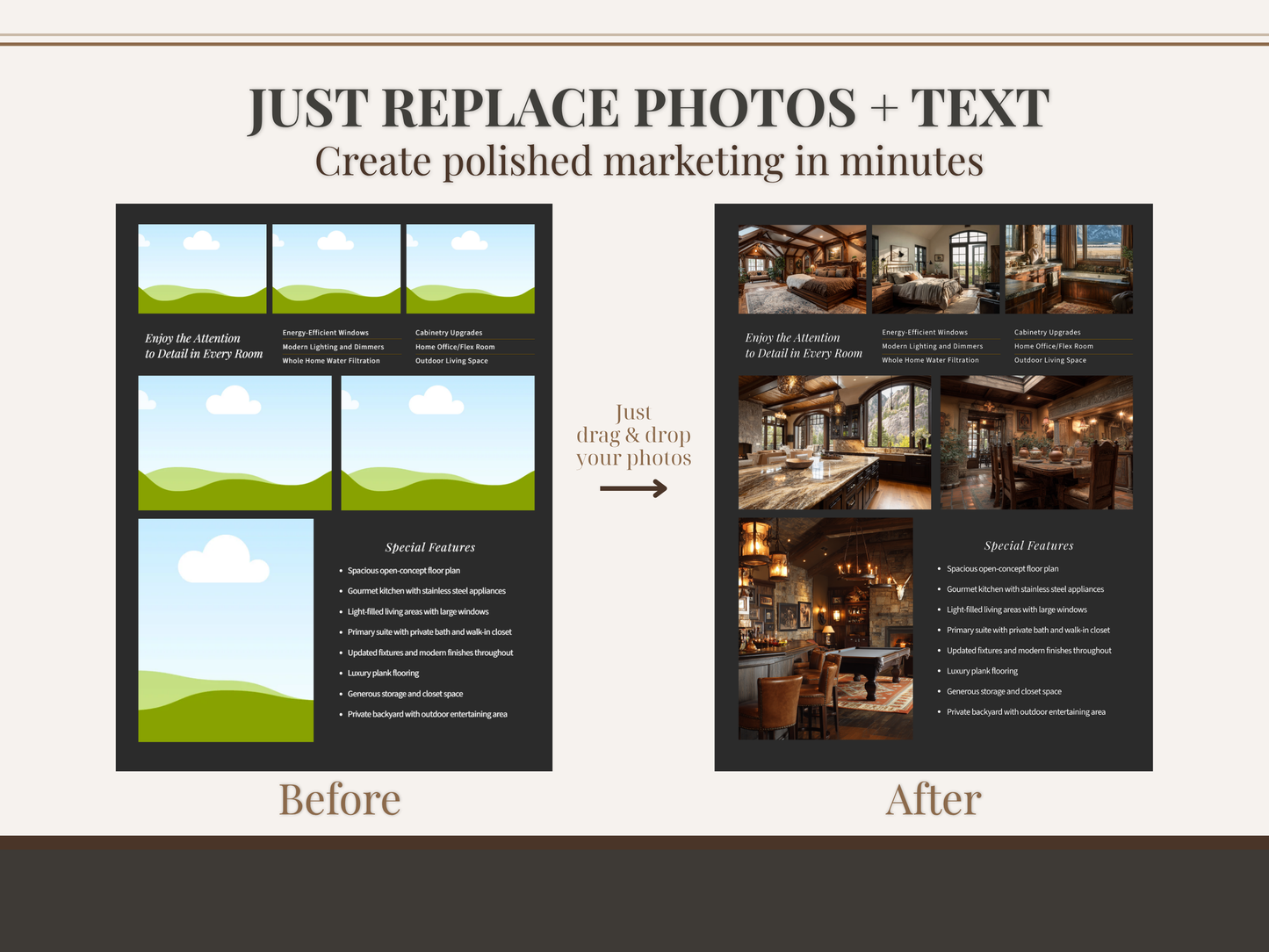Image resolution: width=1269 pixels, height=952 pixels.
Task: Select the right top-row placeholder image in Before page
Action: pos(471,269)
